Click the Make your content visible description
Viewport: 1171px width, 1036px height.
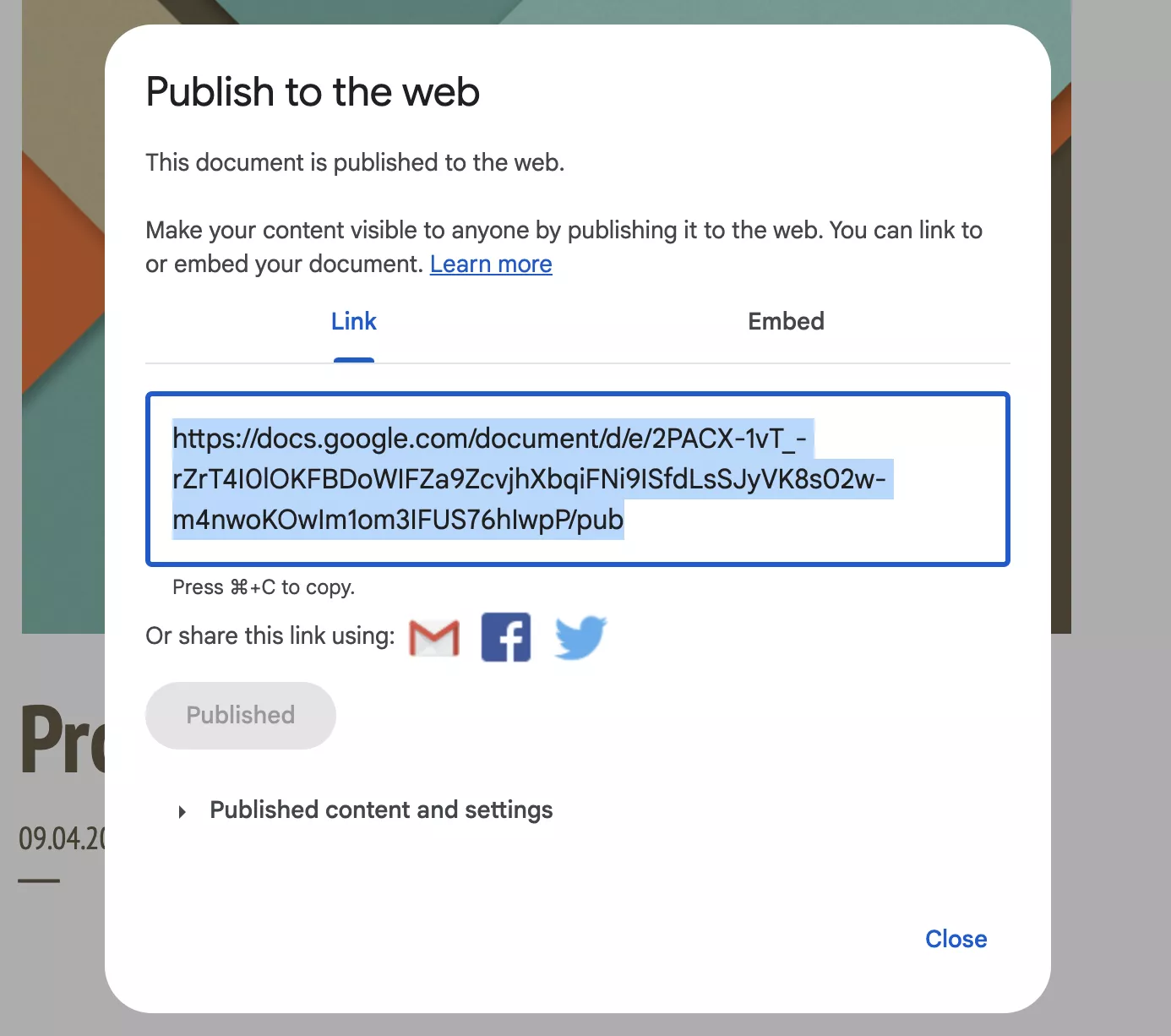pos(564,247)
